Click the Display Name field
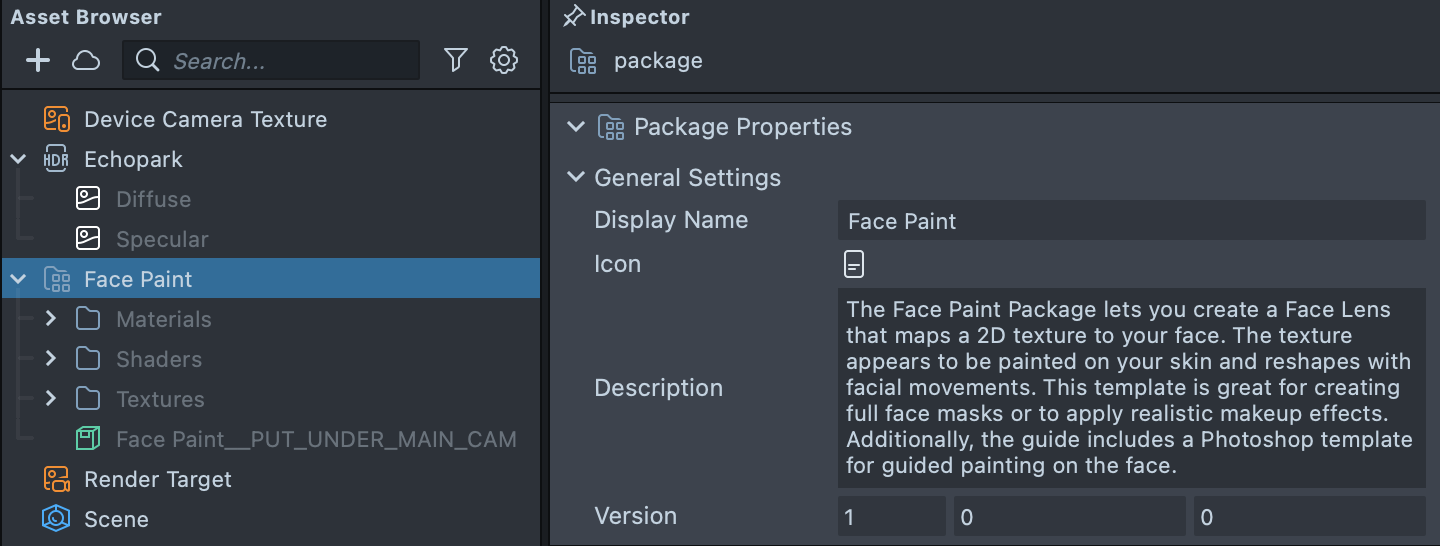 [1130, 221]
